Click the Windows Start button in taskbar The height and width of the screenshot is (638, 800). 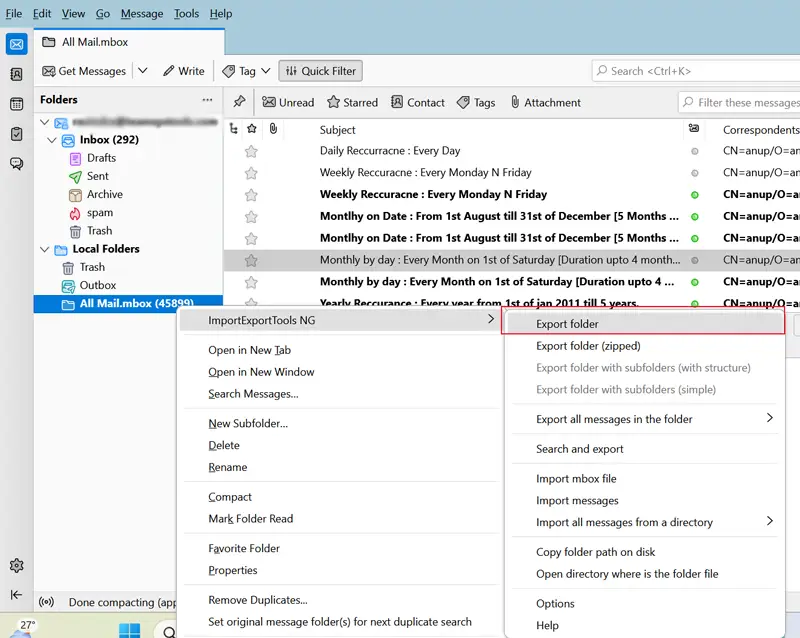tap(129, 630)
